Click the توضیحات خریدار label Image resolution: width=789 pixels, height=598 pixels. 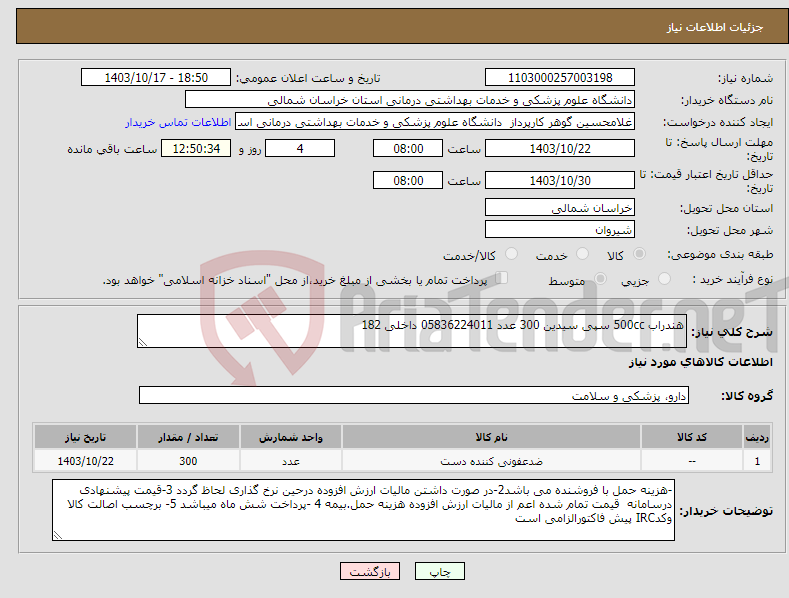point(726,511)
